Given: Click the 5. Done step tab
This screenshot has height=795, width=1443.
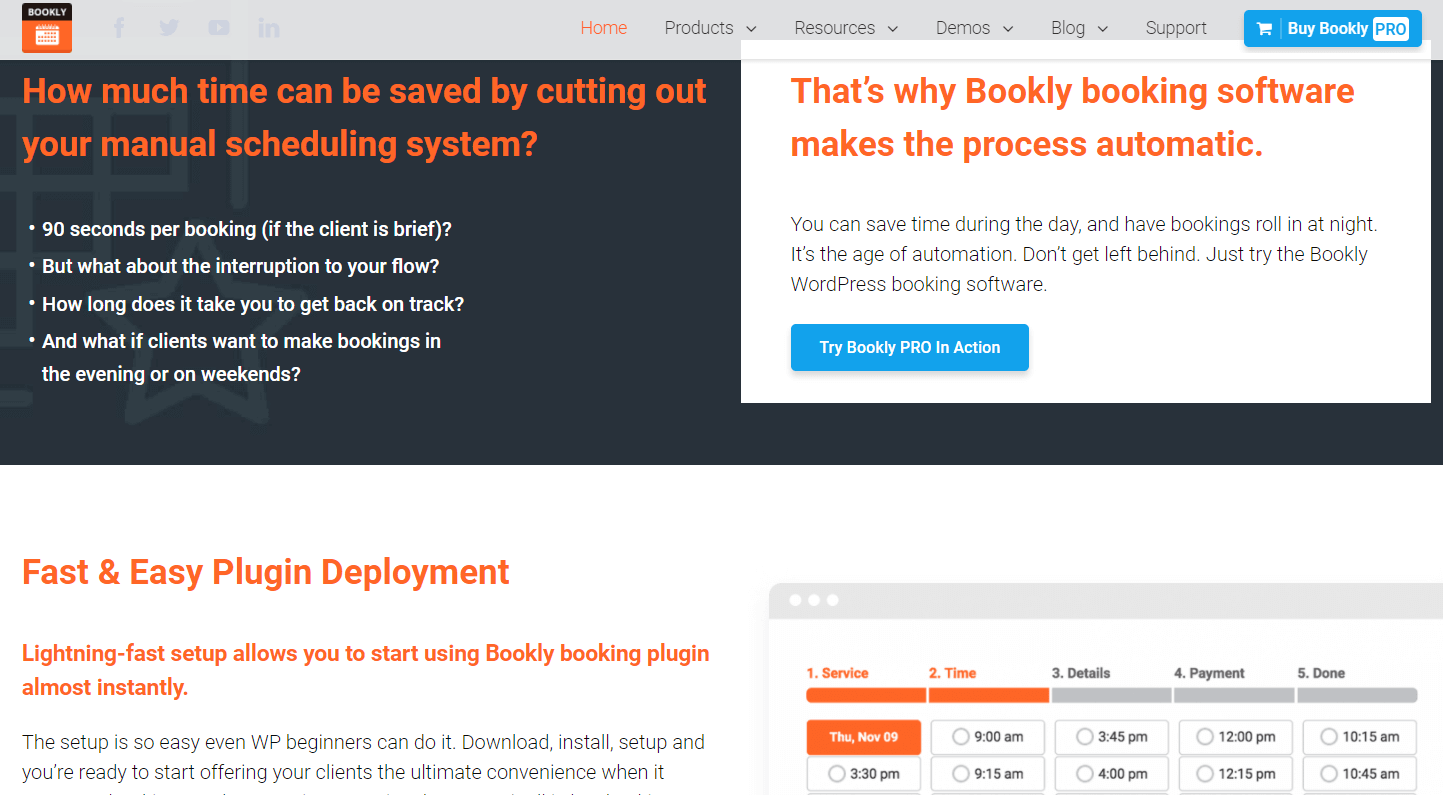Looking at the screenshot, I should tap(1321, 673).
